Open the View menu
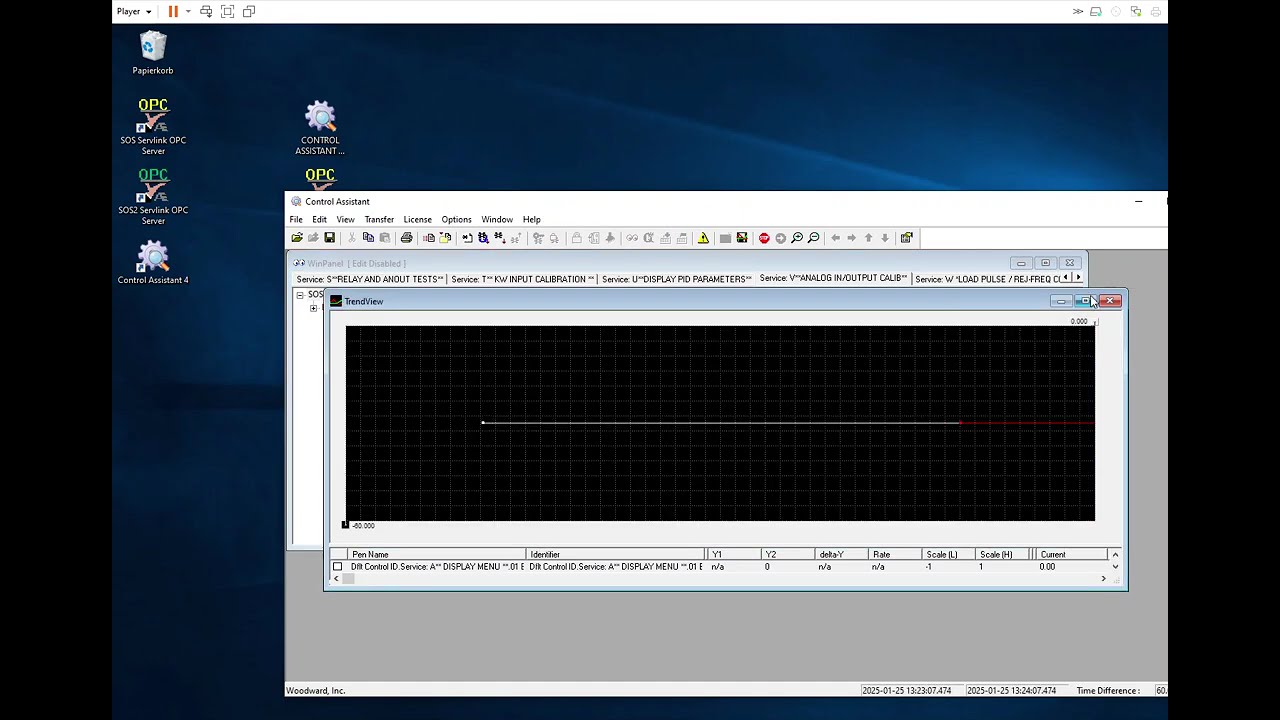 tap(345, 219)
